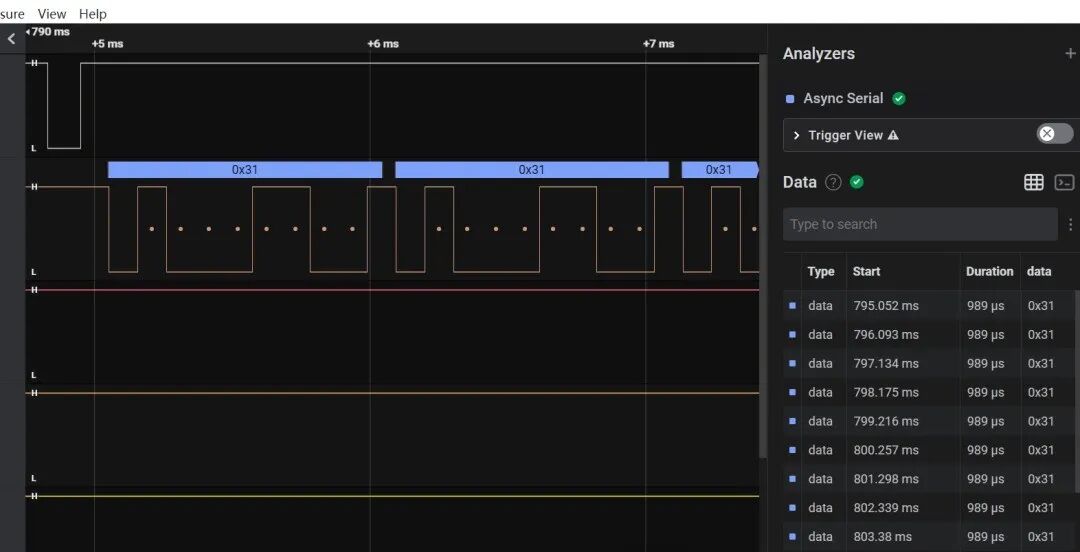Select the row starting at 799.216 ms
Screen dimensions: 1080x552
(928, 421)
